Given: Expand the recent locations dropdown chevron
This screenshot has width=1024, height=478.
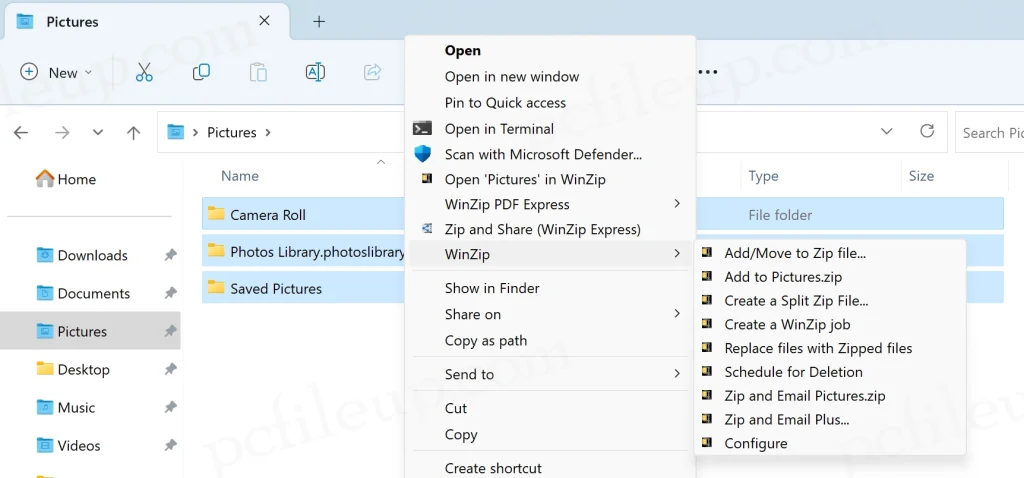Looking at the screenshot, I should 98,133.
